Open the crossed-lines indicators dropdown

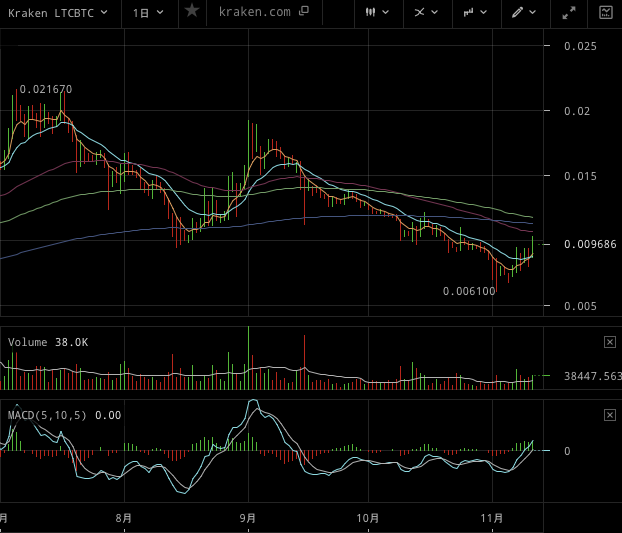point(426,13)
